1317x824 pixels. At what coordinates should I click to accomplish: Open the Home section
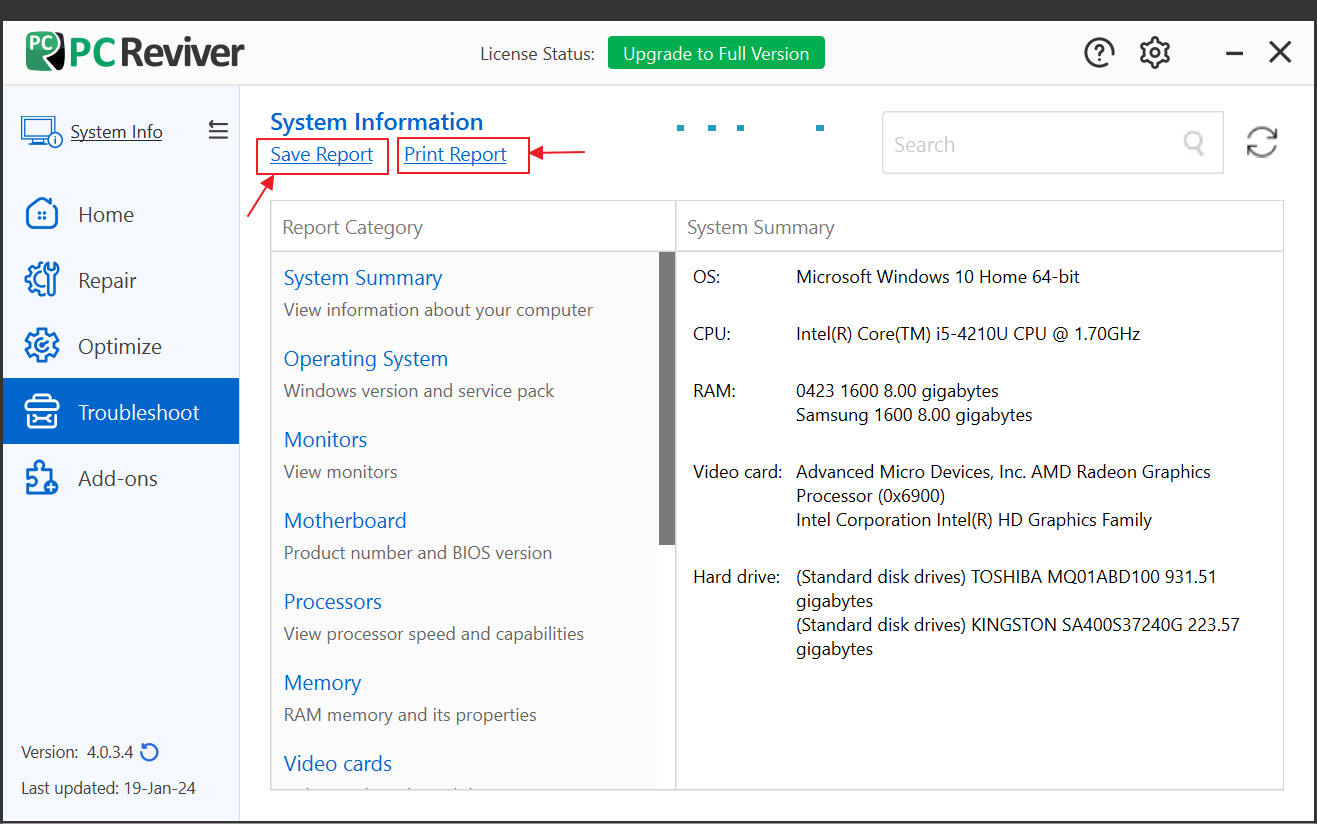coord(120,214)
